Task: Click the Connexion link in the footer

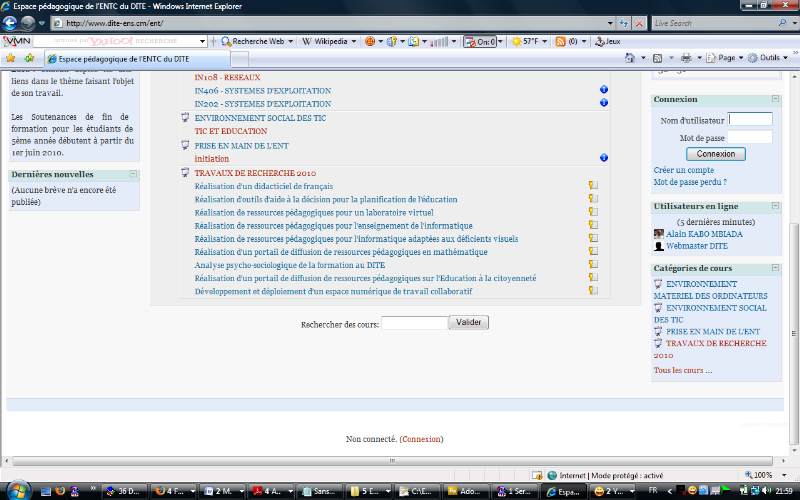Action: pos(421,439)
